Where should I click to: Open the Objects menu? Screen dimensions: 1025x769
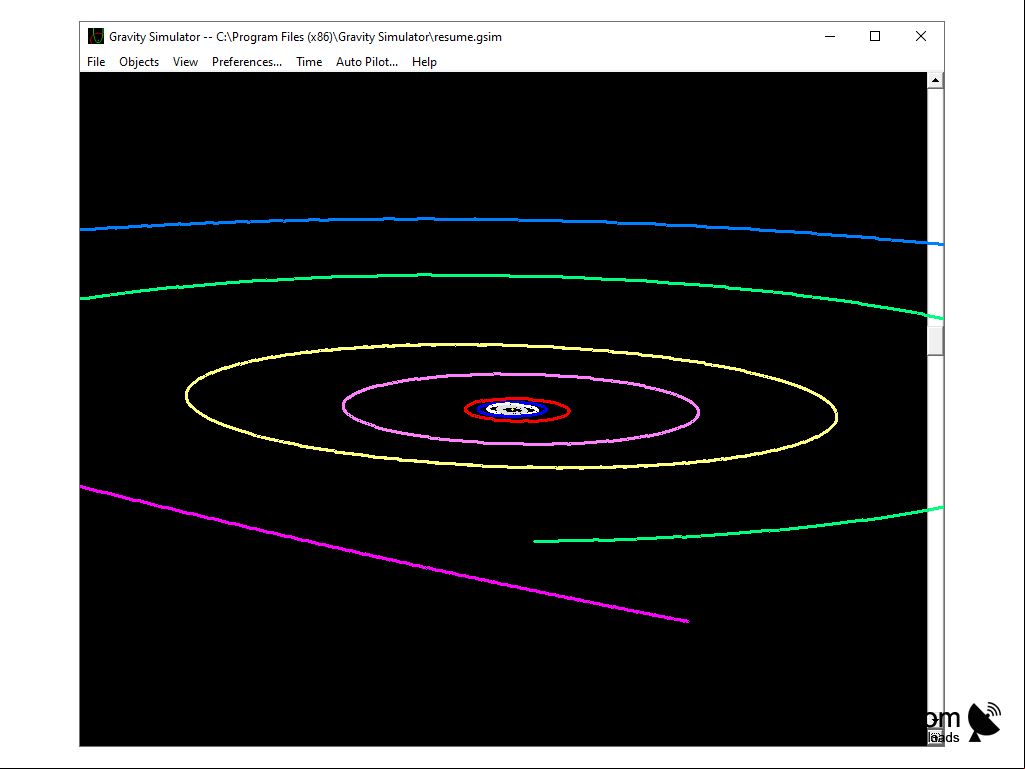tap(139, 62)
